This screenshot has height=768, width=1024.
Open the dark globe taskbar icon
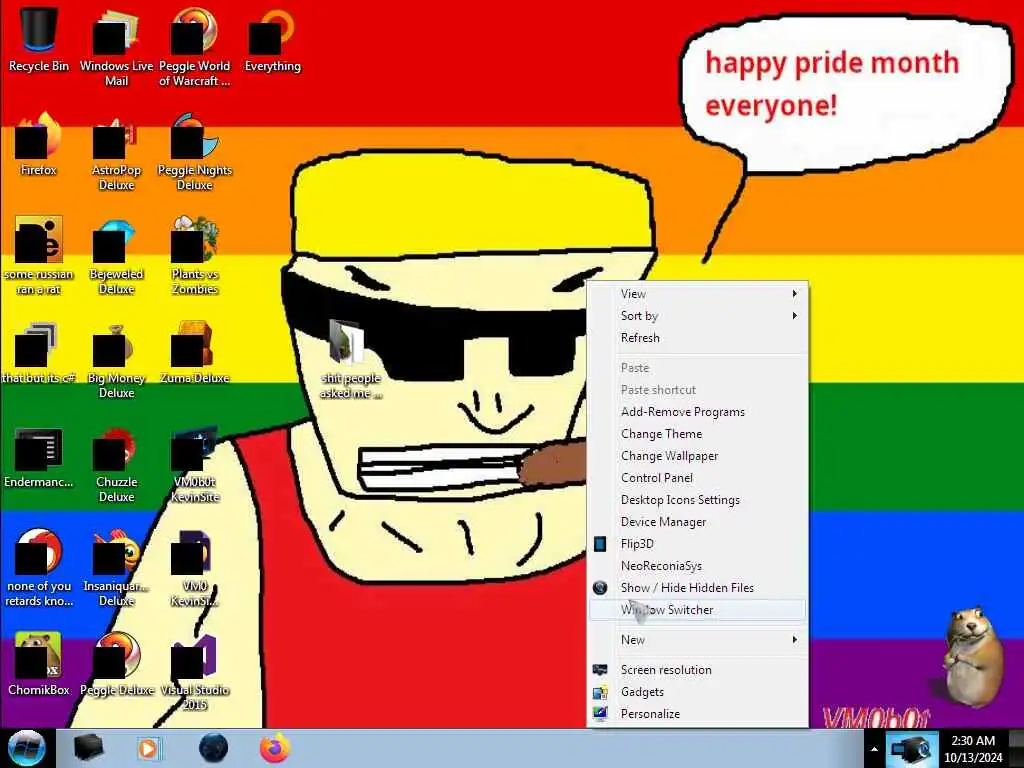click(213, 748)
